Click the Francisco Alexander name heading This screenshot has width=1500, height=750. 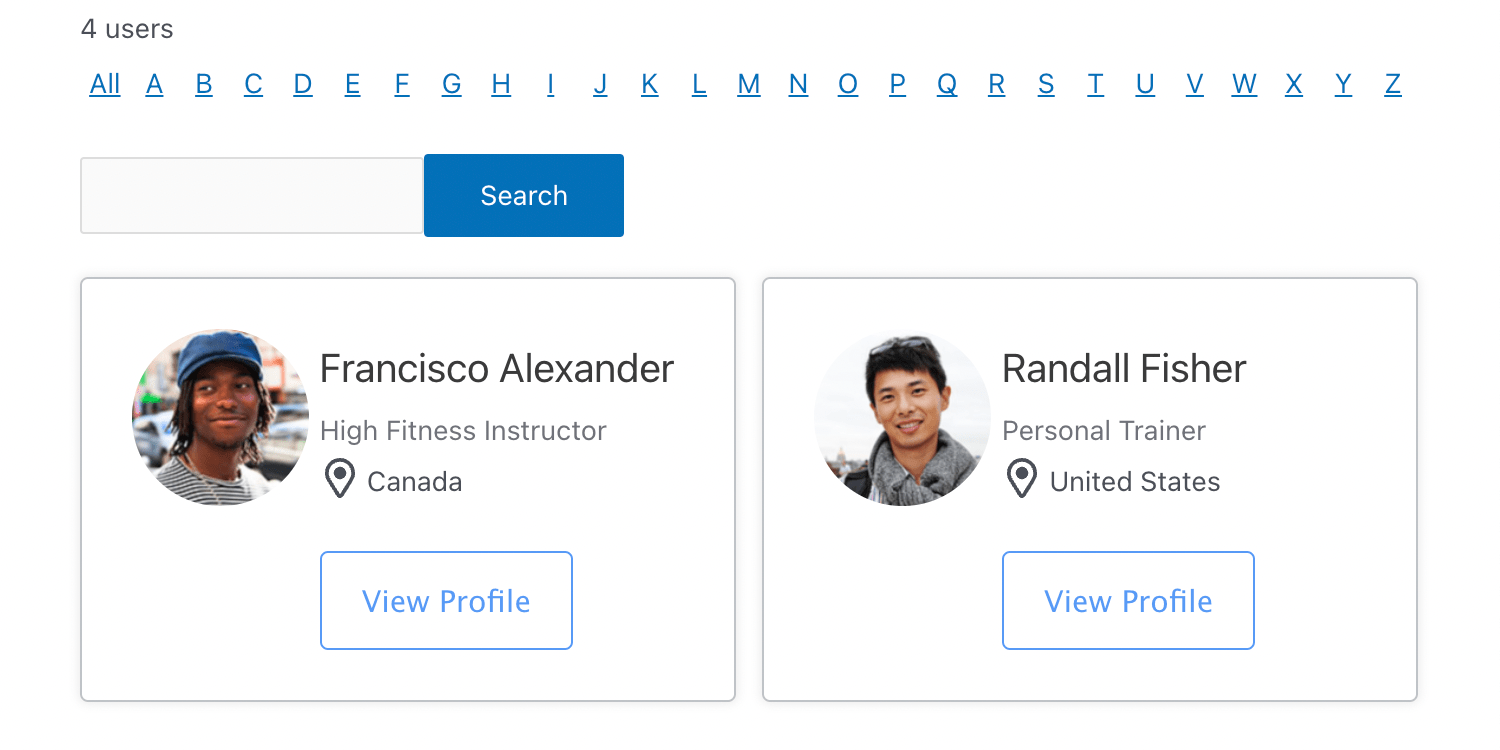(497, 369)
